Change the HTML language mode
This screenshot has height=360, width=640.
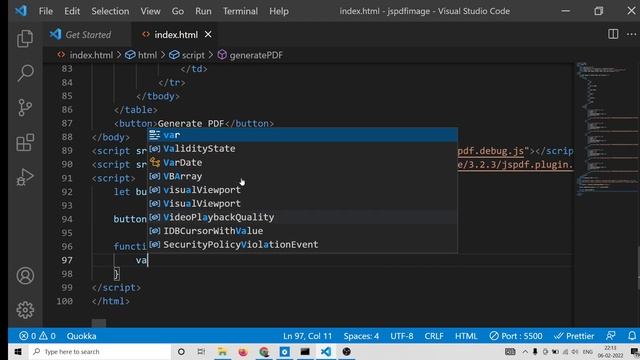(466, 336)
